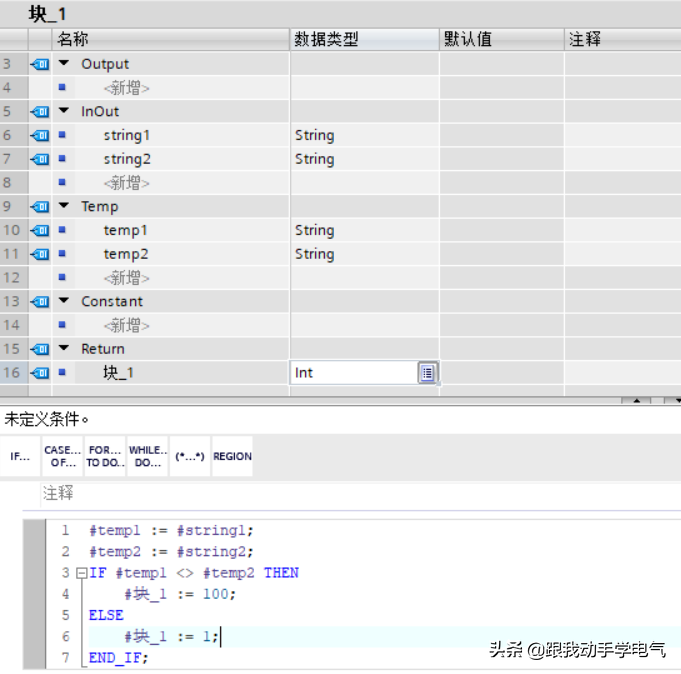This screenshot has width=681, height=674.
Task: Click the IF... code snippet button
Action: [x=20, y=456]
